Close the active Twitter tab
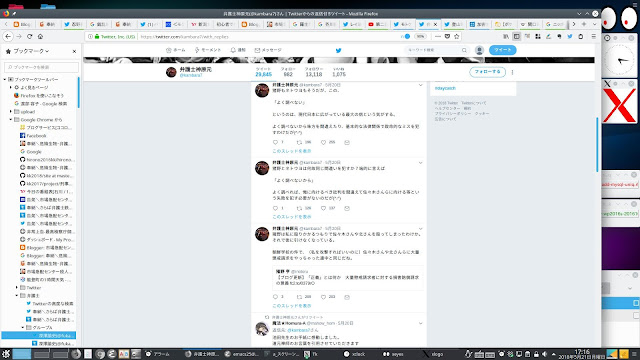 (x=435, y=24)
